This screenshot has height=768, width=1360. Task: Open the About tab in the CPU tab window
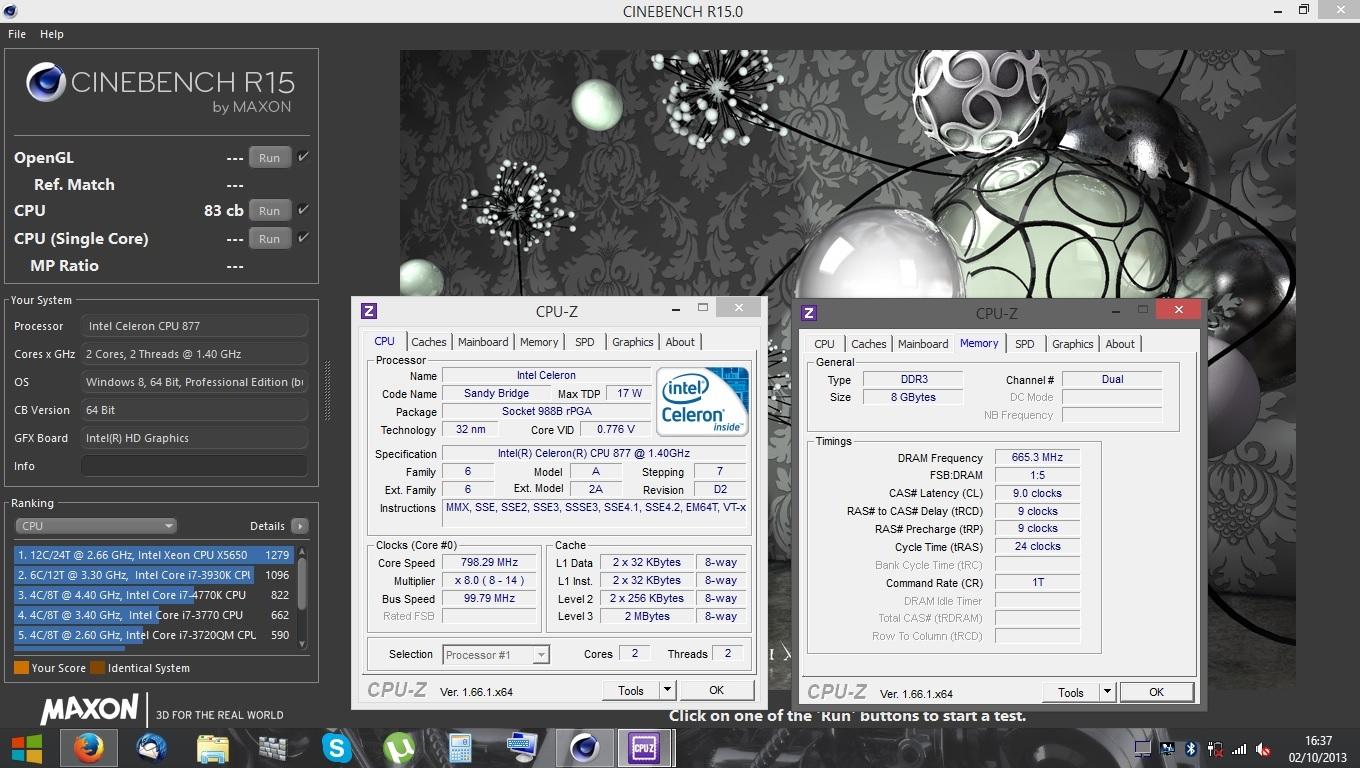680,342
